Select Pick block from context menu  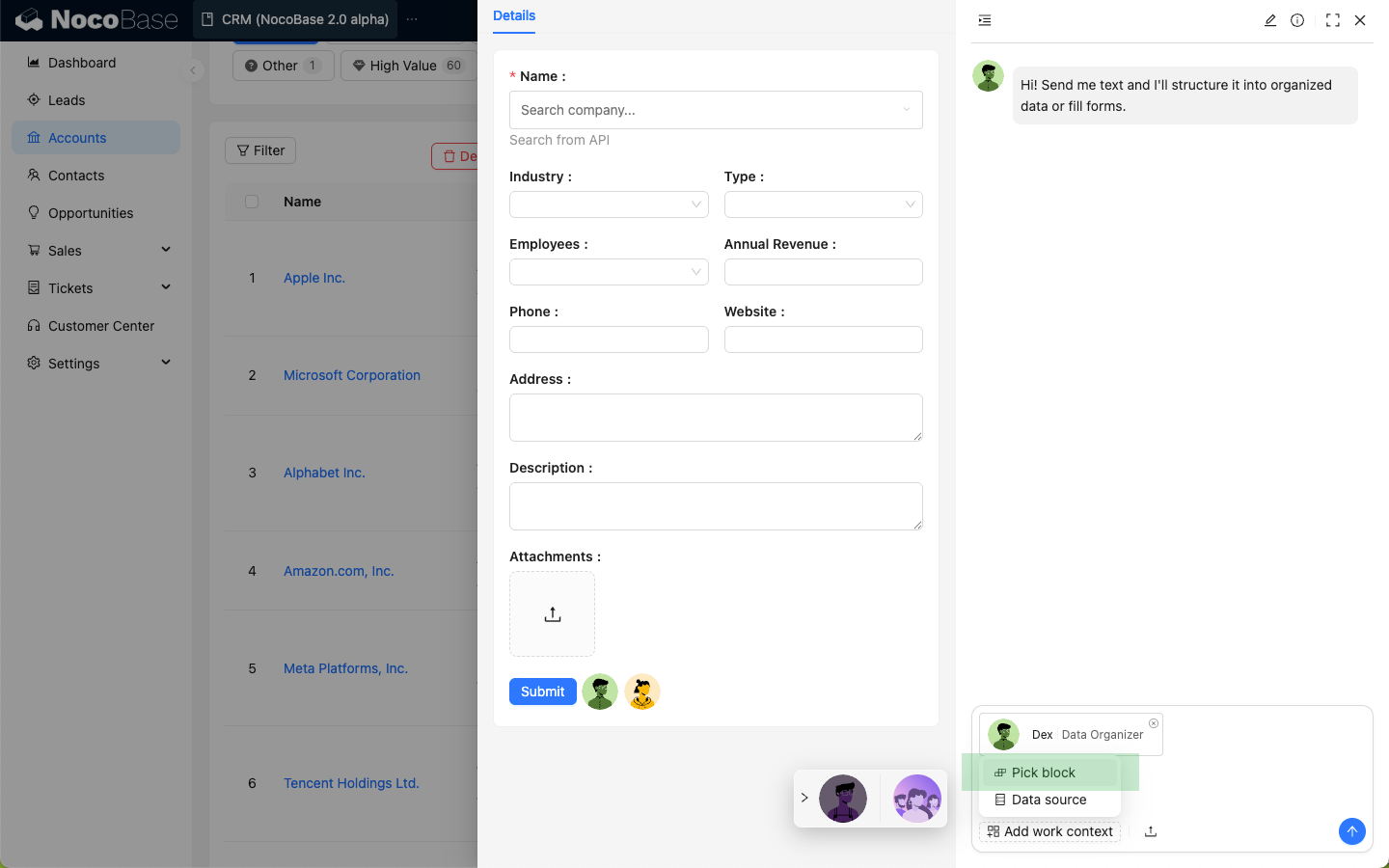[1043, 773]
